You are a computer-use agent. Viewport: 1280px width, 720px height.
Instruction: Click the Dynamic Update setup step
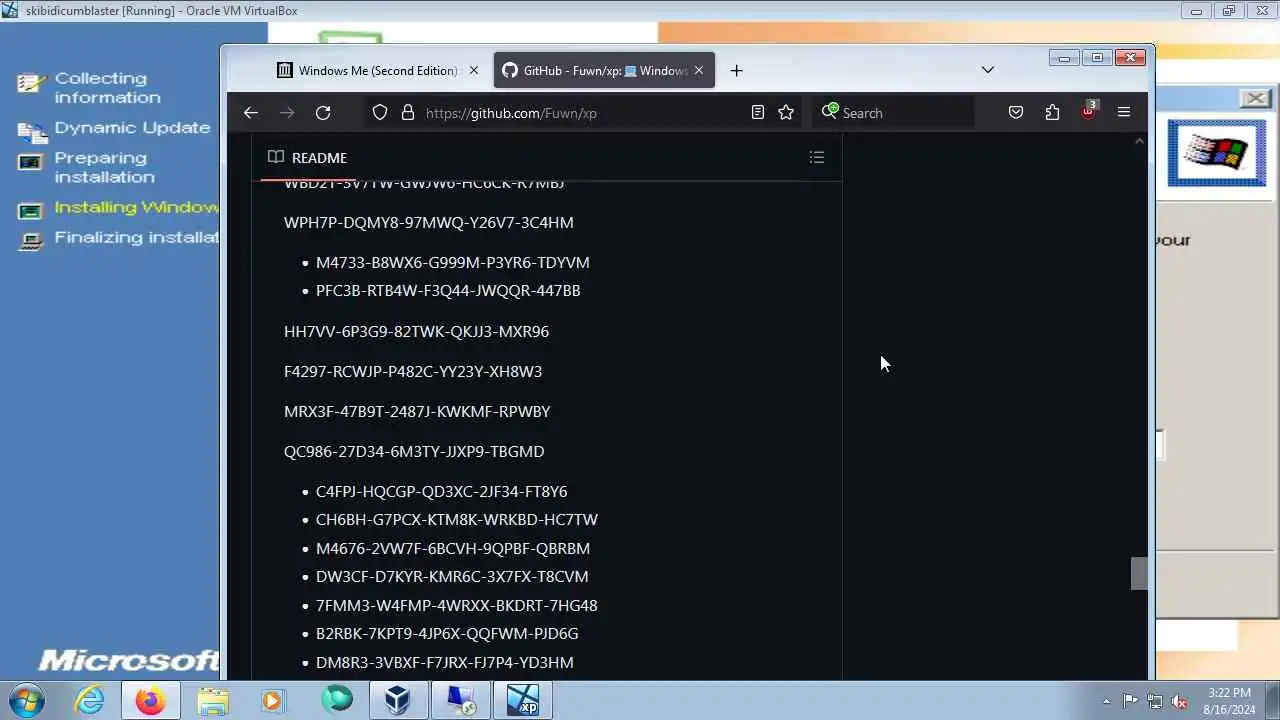pyautogui.click(x=132, y=128)
